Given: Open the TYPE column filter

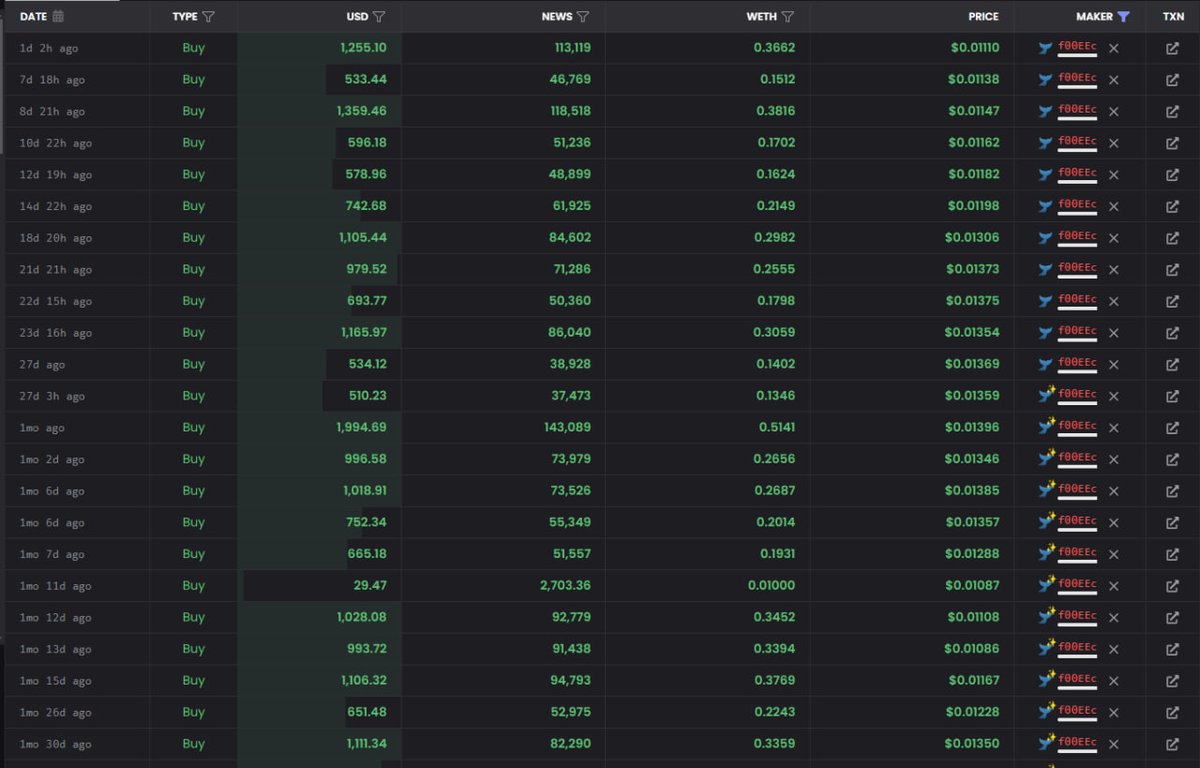Looking at the screenshot, I should click(x=208, y=16).
